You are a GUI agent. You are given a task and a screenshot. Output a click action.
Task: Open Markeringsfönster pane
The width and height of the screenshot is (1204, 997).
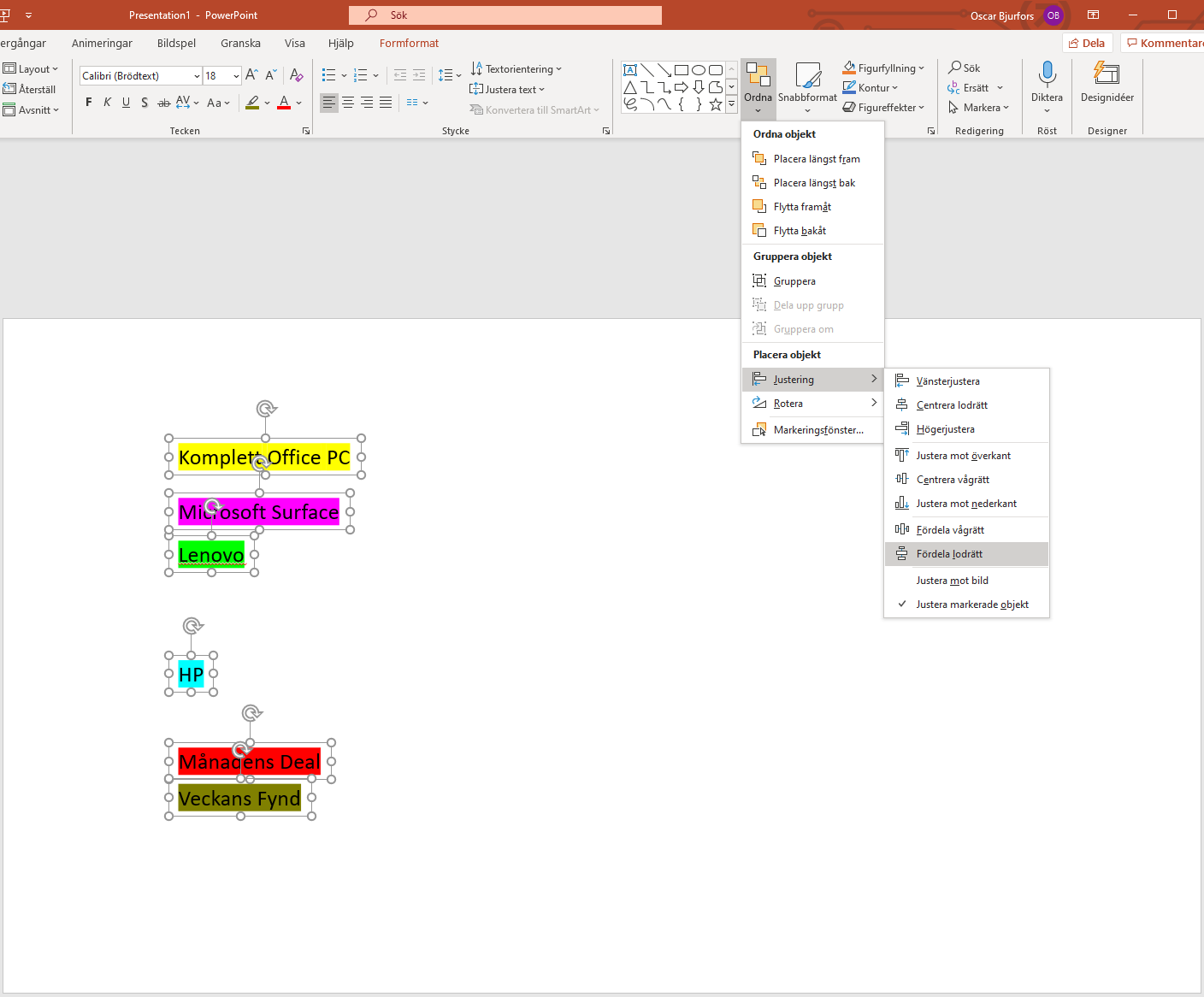[817, 430]
